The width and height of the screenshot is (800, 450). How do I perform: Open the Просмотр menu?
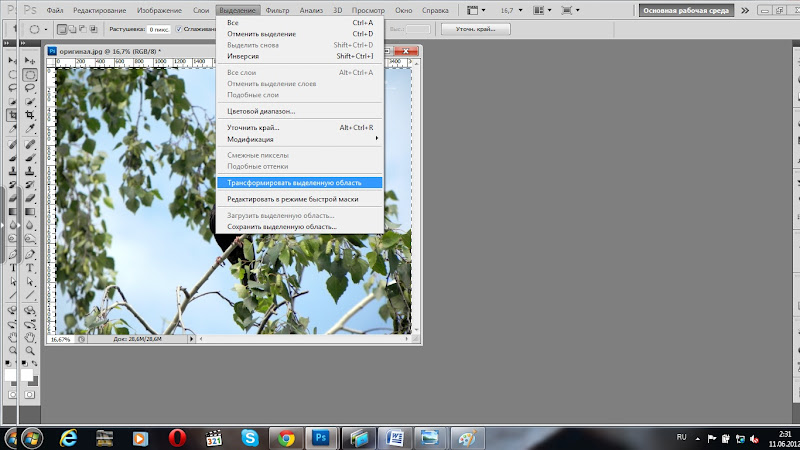368,10
